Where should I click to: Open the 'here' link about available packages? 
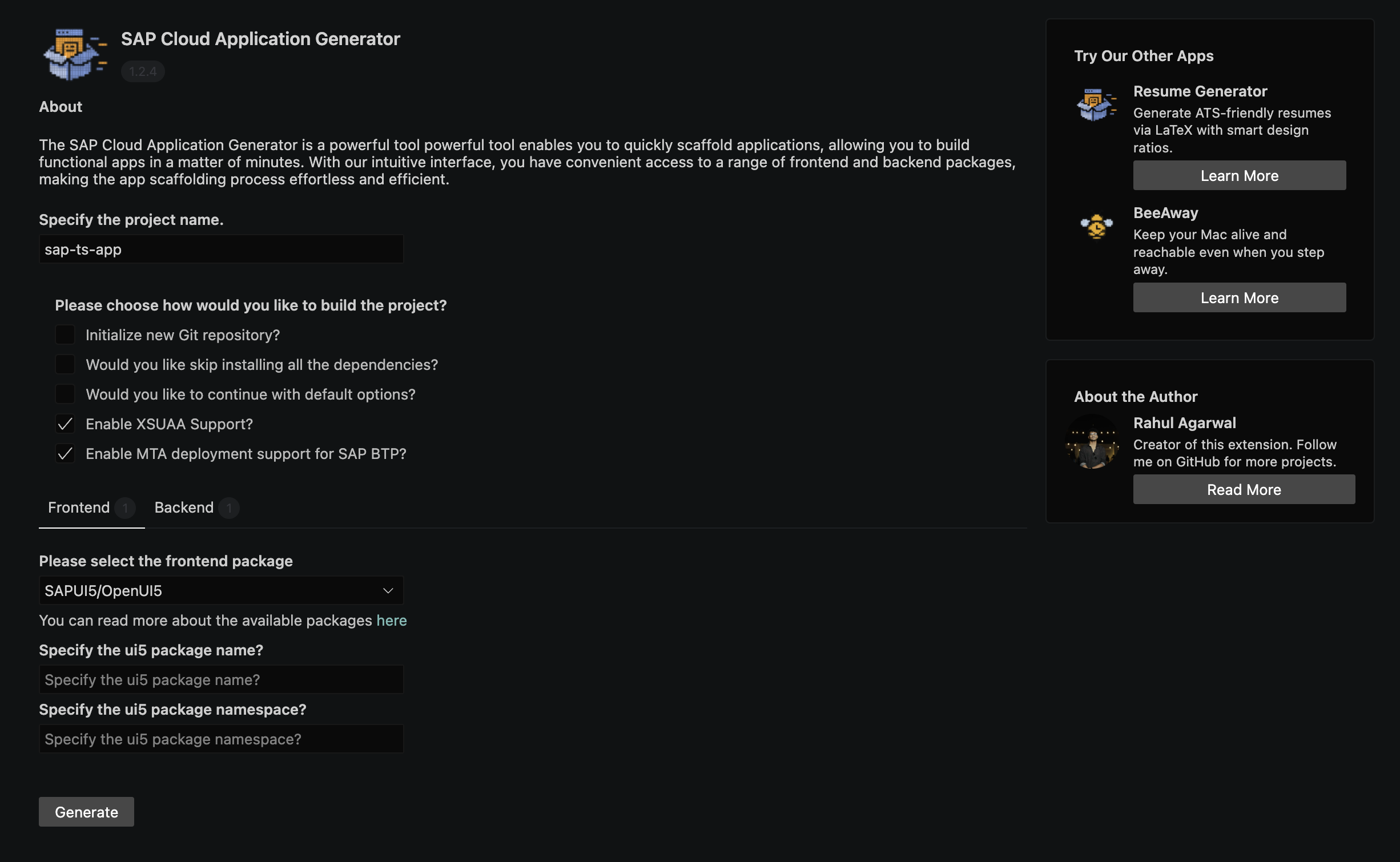click(392, 621)
